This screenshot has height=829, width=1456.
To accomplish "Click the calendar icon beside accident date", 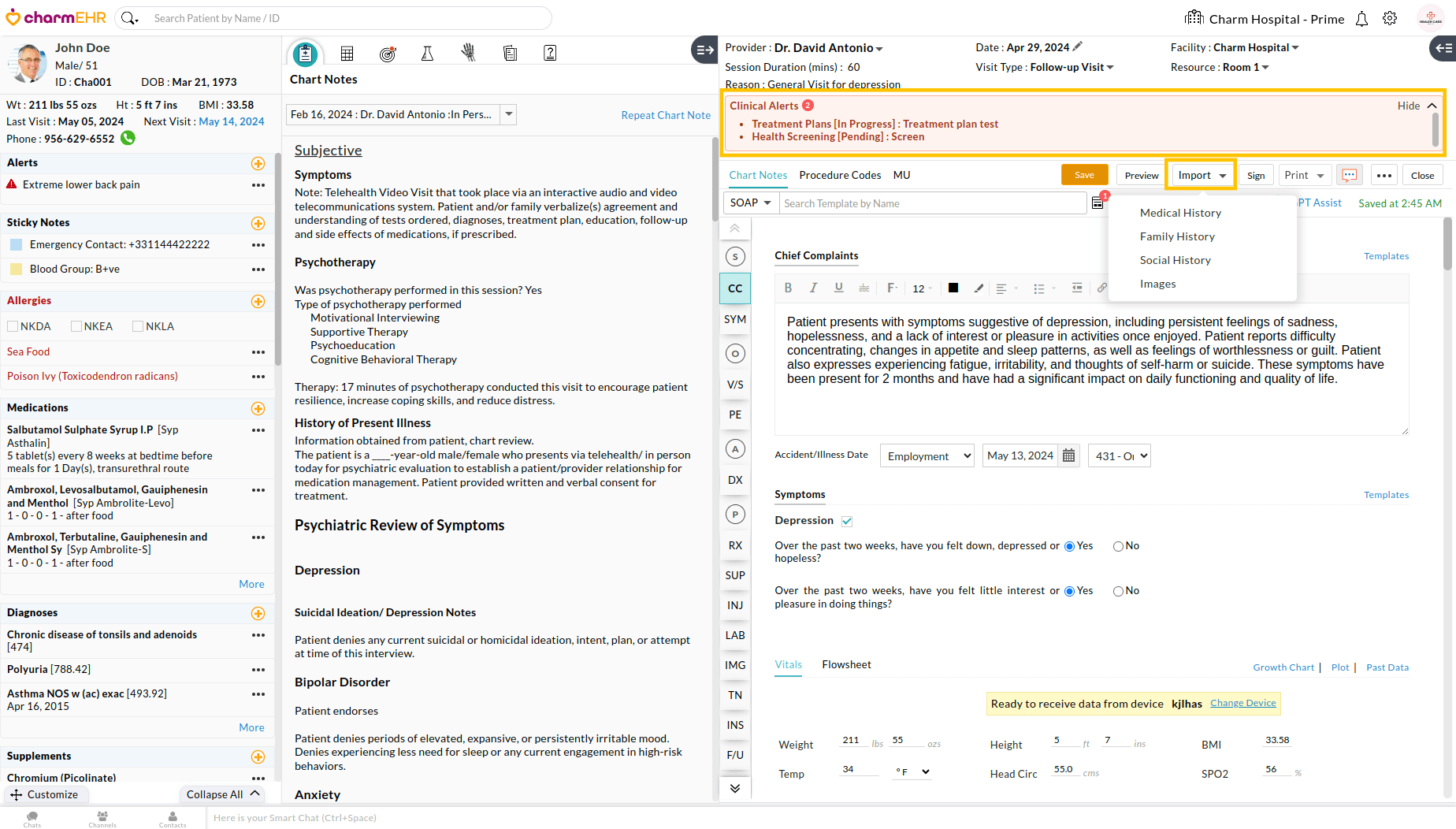I will pos(1068,455).
